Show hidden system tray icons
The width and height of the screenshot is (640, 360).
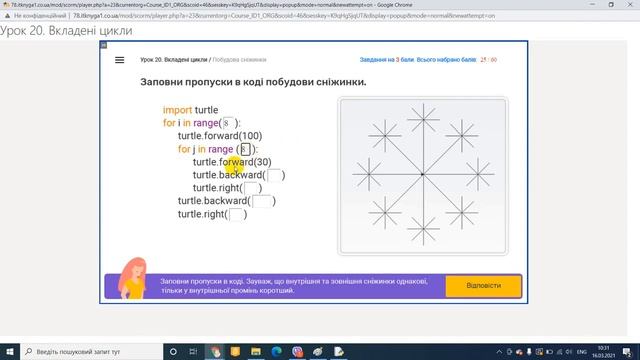(499, 352)
